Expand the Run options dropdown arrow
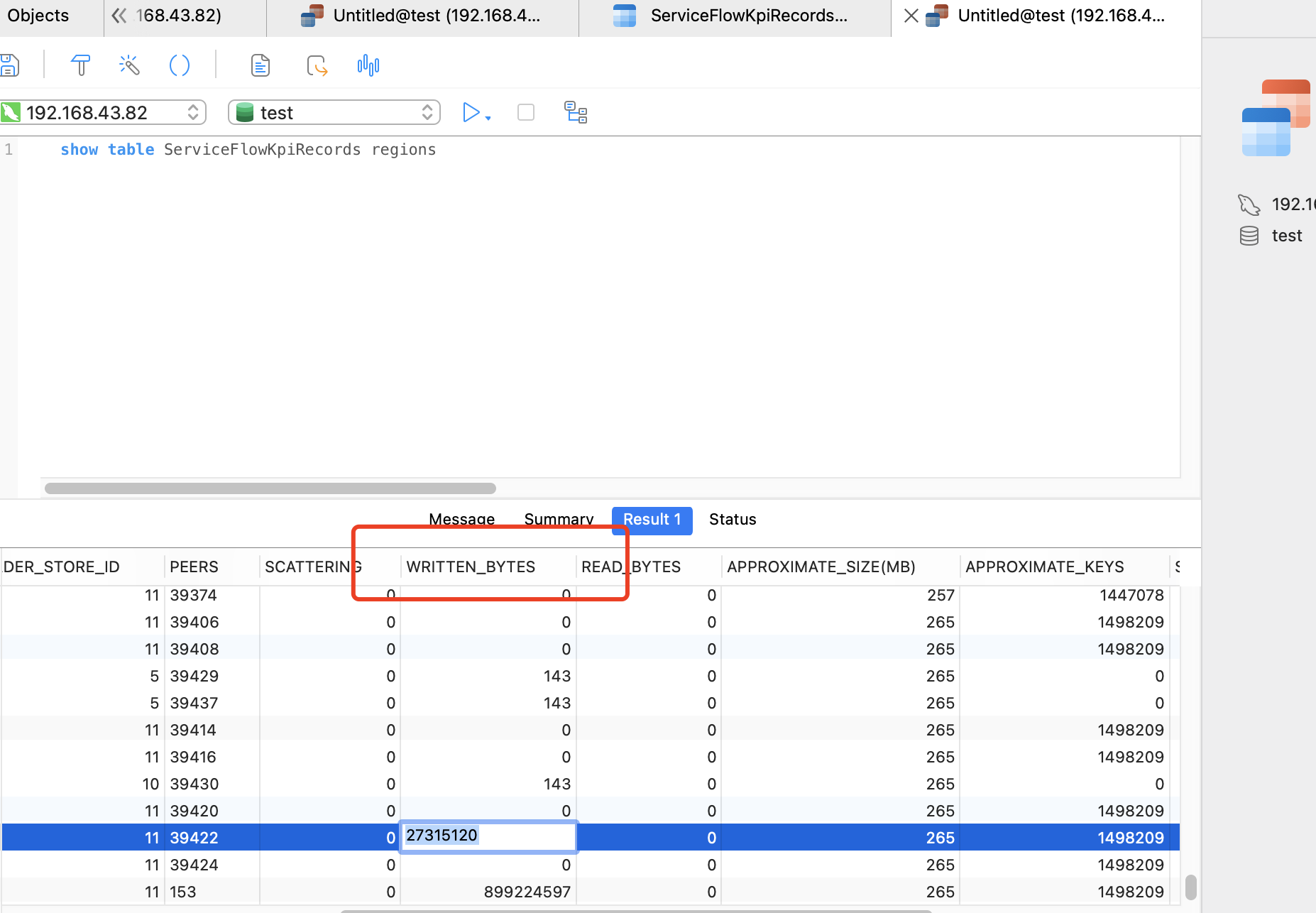Screen dimensions: 1316x913 pos(488,118)
